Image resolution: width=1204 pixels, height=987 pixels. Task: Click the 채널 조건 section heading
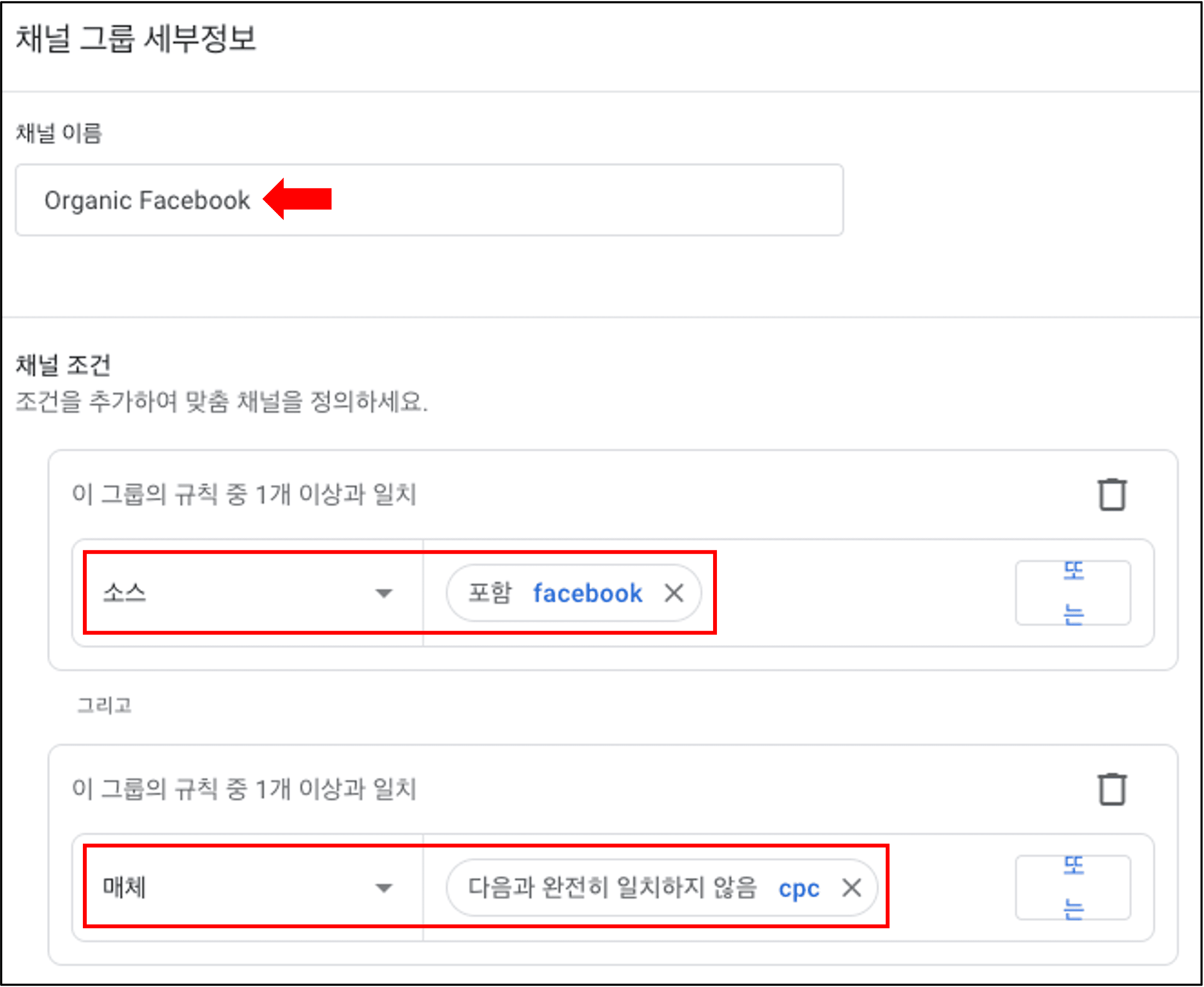(x=62, y=365)
